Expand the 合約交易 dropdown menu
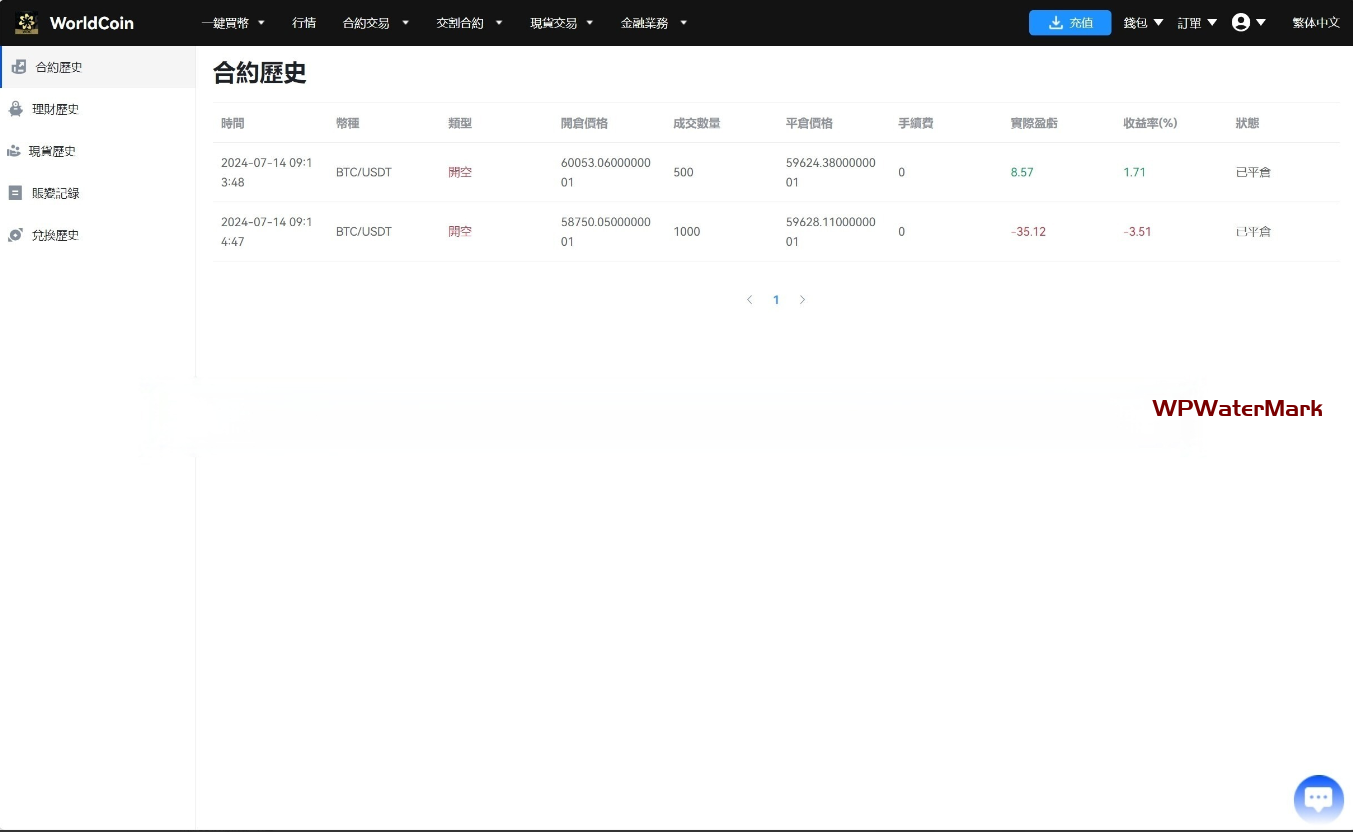The height and width of the screenshot is (832, 1353). tap(375, 22)
